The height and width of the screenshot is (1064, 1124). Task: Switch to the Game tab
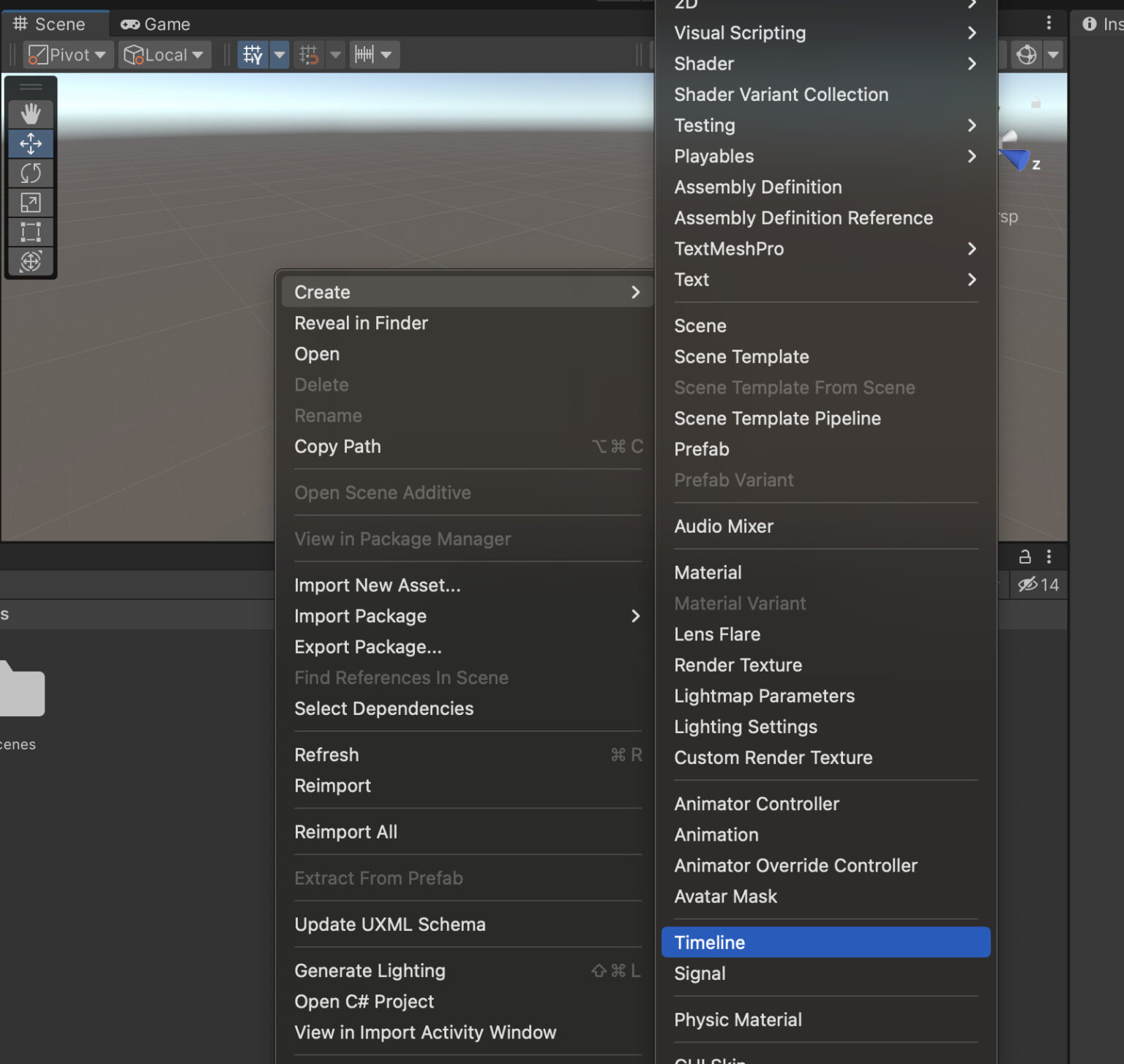click(x=155, y=23)
